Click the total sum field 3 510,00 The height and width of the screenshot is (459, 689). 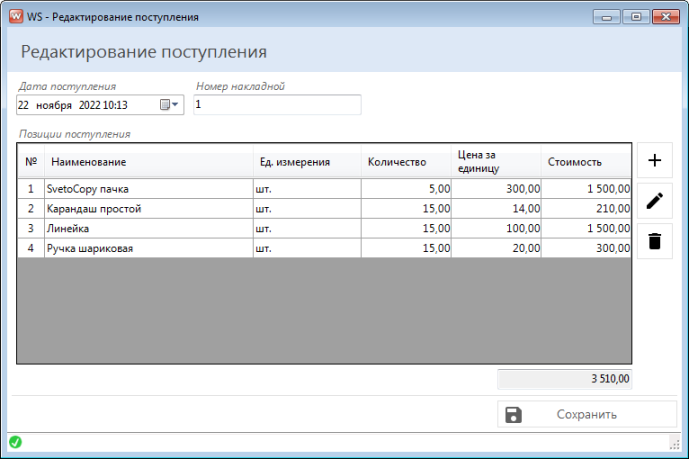565,379
